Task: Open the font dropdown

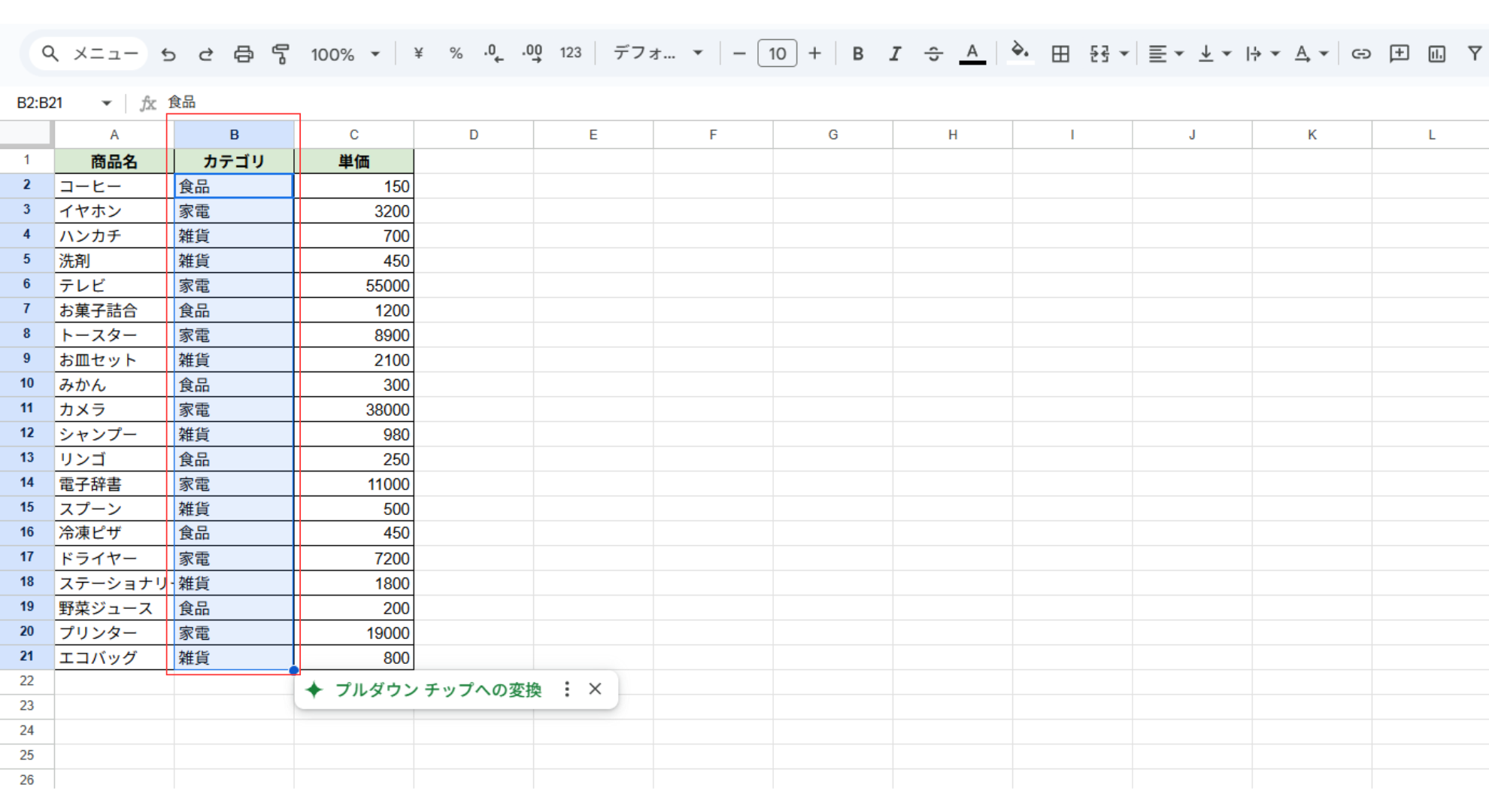Action: tap(658, 53)
